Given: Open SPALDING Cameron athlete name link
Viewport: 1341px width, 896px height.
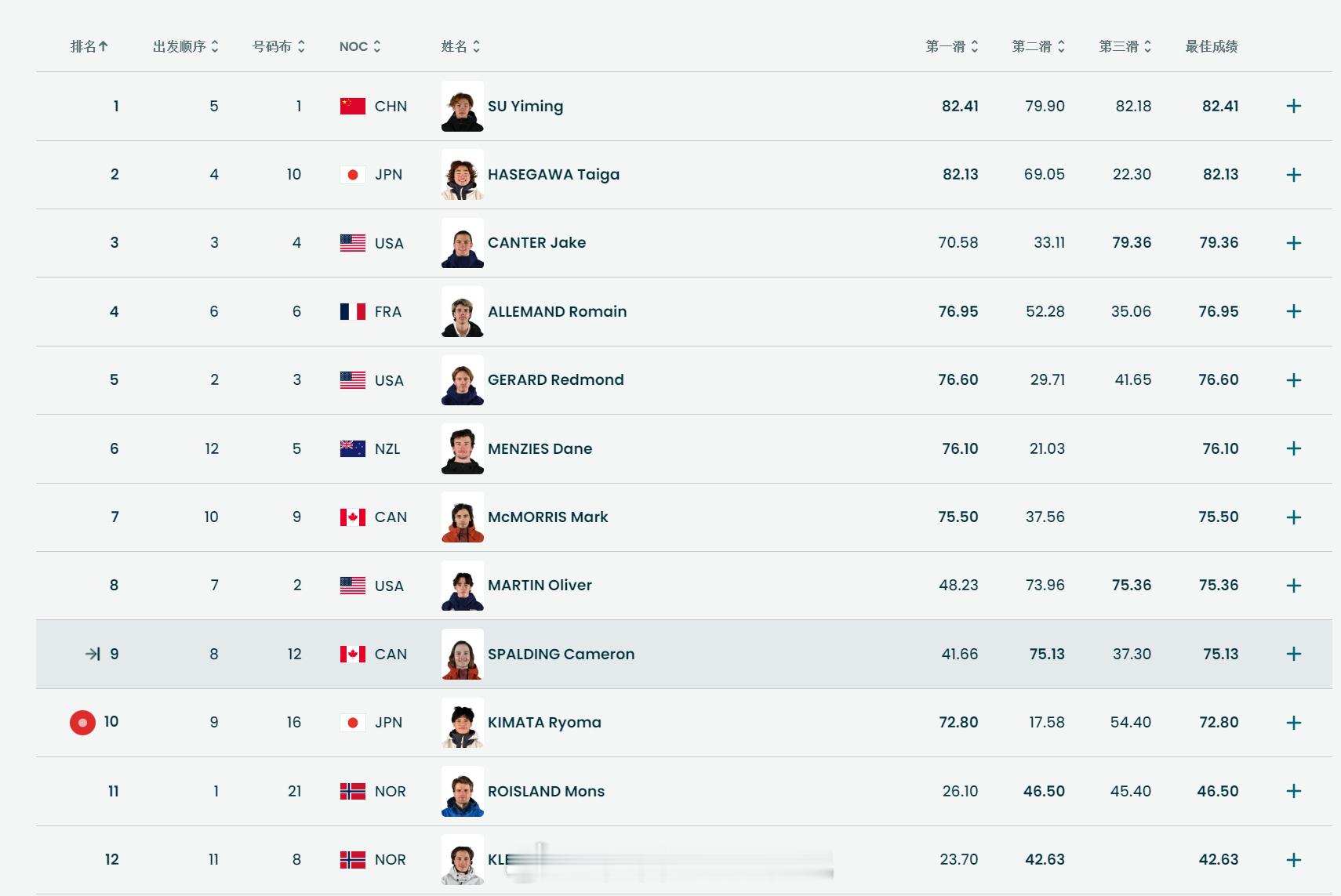Looking at the screenshot, I should pos(561,654).
